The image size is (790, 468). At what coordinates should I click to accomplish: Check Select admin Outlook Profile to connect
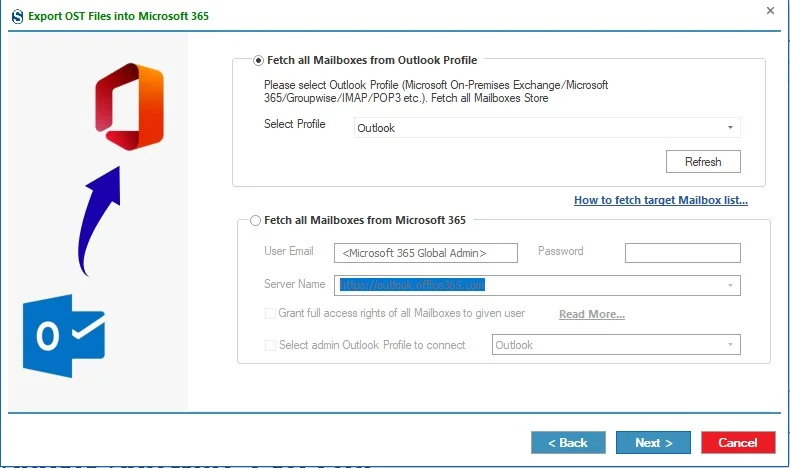270,345
